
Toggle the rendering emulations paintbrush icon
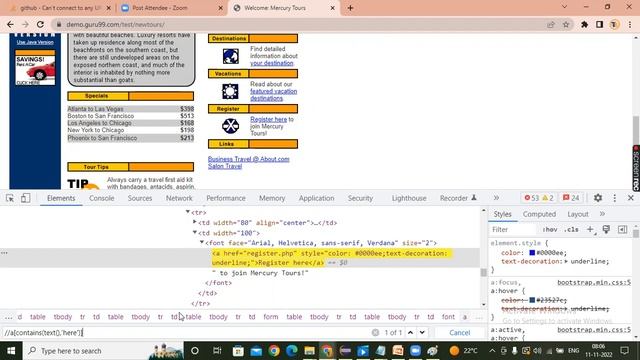pyautogui.click(x=606, y=230)
